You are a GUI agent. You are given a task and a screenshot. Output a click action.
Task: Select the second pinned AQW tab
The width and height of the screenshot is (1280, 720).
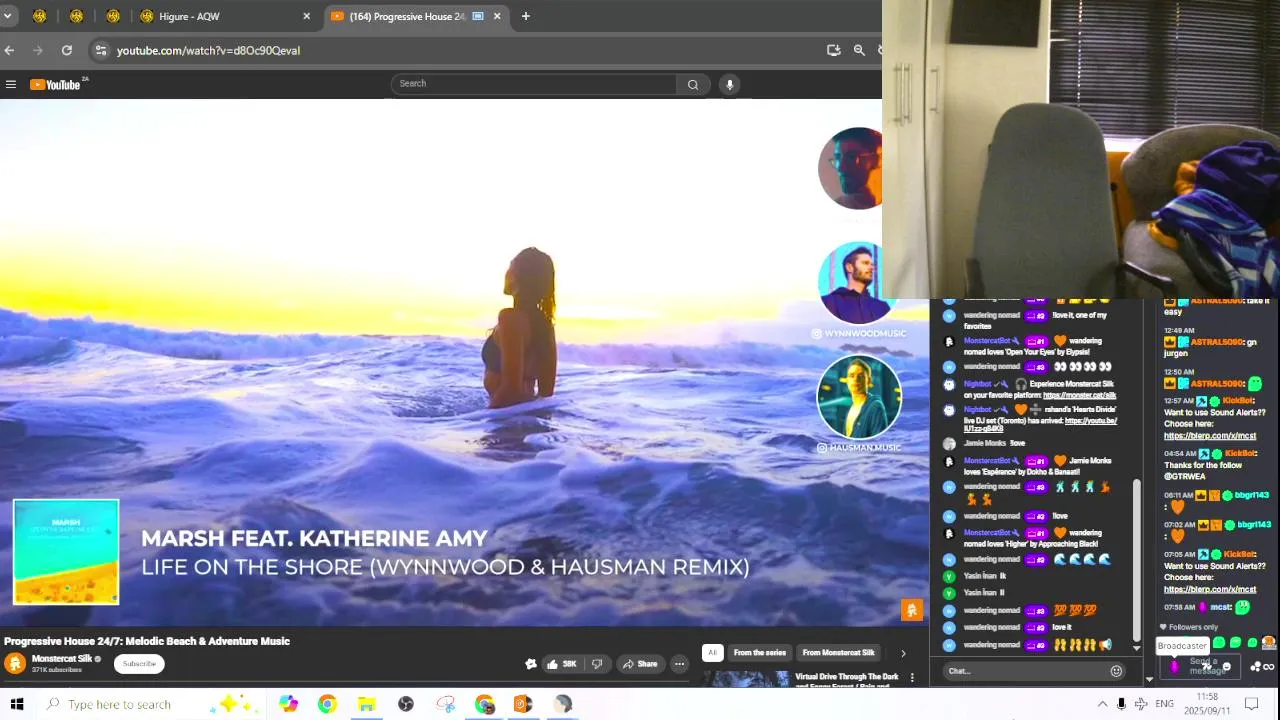click(x=76, y=16)
